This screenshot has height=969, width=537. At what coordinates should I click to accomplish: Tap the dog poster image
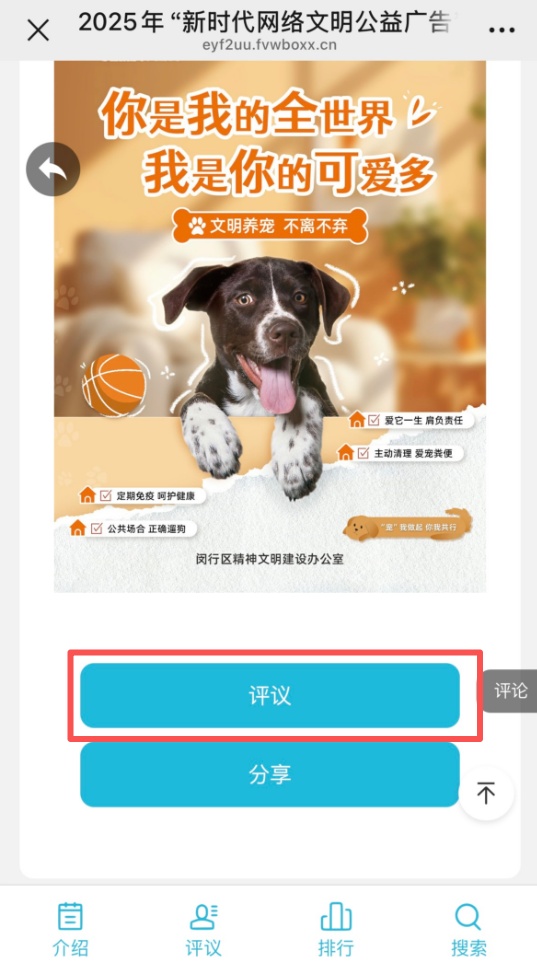(270, 326)
